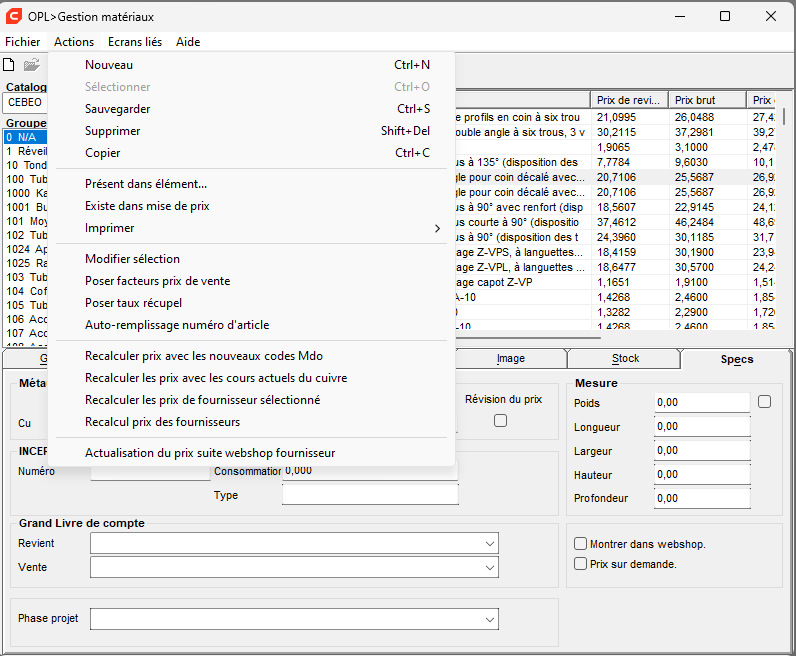Click the Catalog field containing CEBEO
The image size is (796, 656).
(x=25, y=102)
